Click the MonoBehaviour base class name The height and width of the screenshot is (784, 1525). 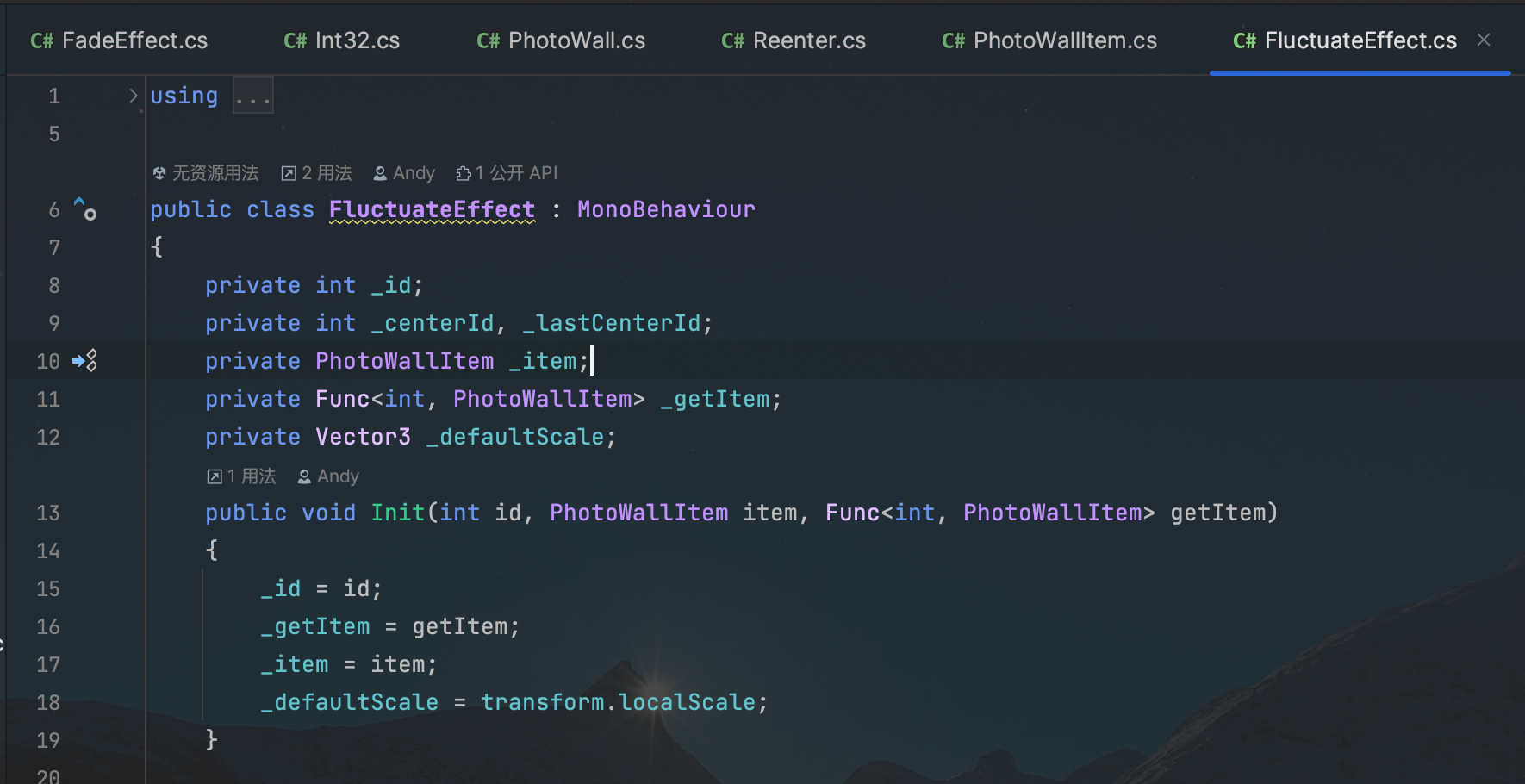click(666, 209)
